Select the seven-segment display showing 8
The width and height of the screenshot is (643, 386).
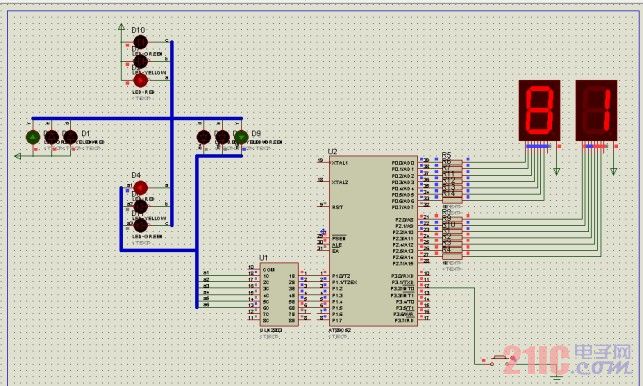[539, 110]
